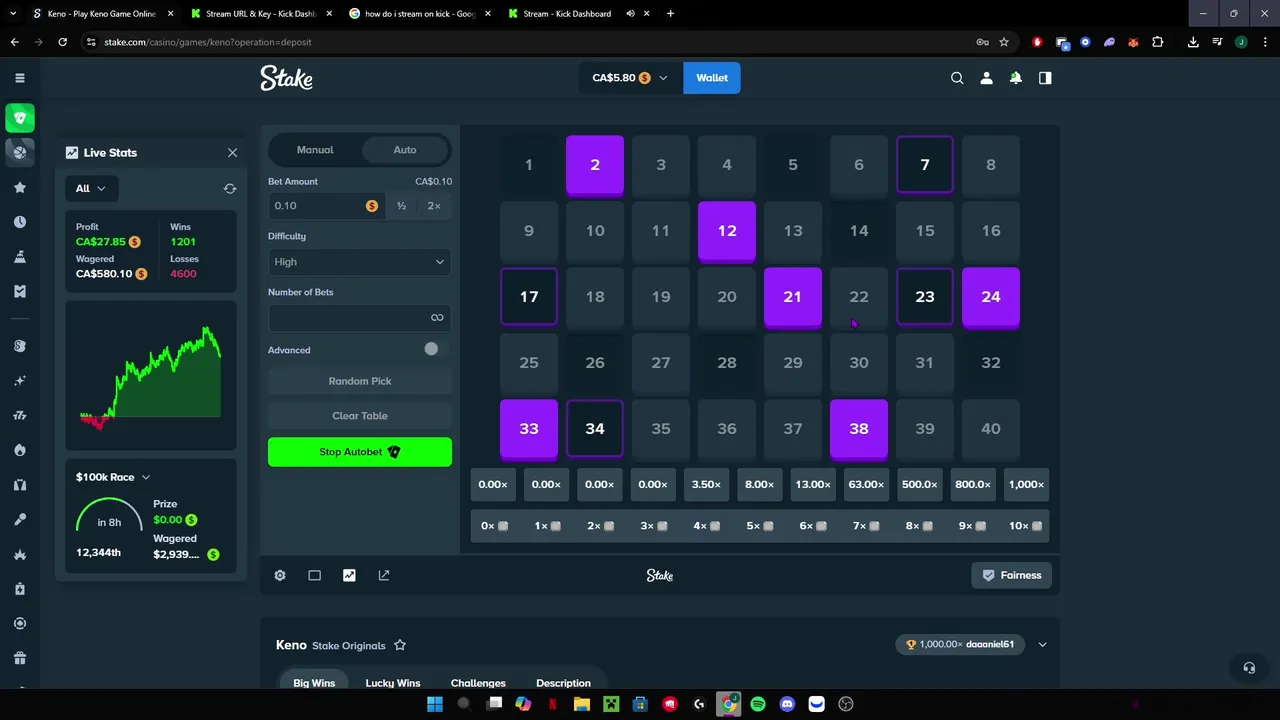Switch to Stream URL & Key browser tab

click(260, 14)
